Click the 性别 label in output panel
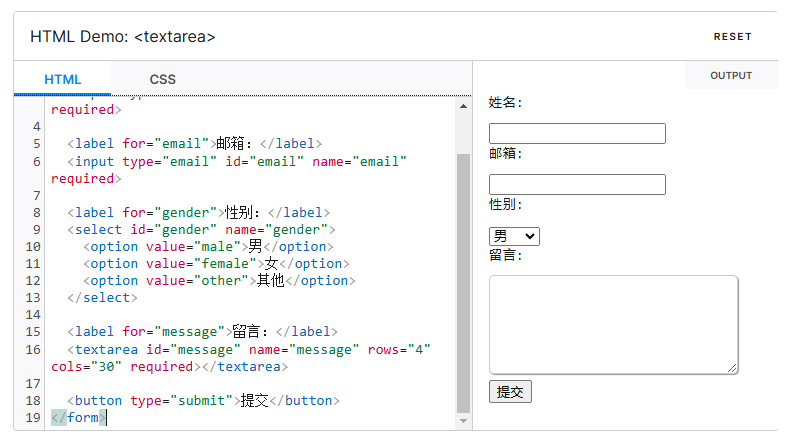This screenshot has height=442, width=794. [505, 204]
